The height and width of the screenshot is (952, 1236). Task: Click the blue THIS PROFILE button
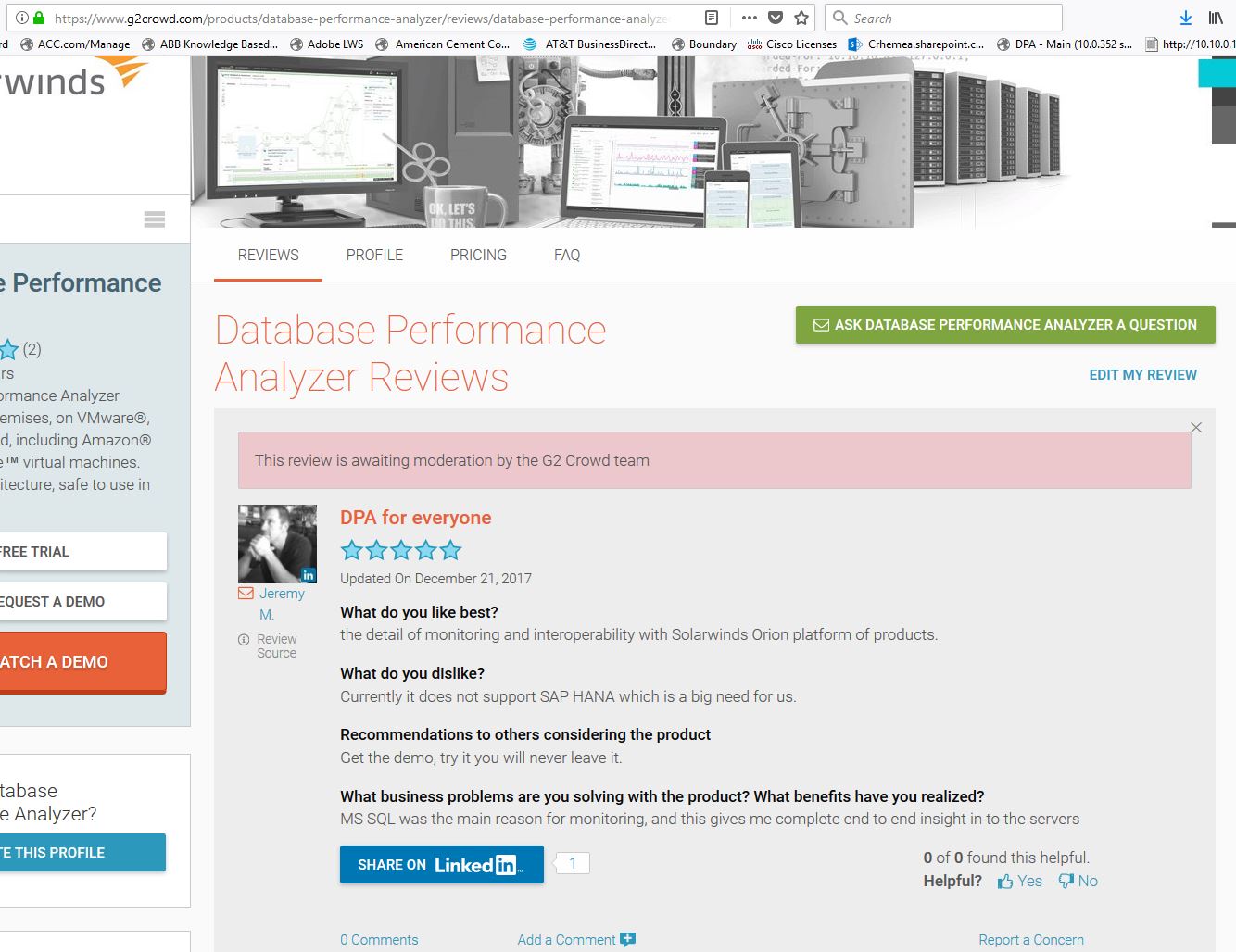pos(82,853)
